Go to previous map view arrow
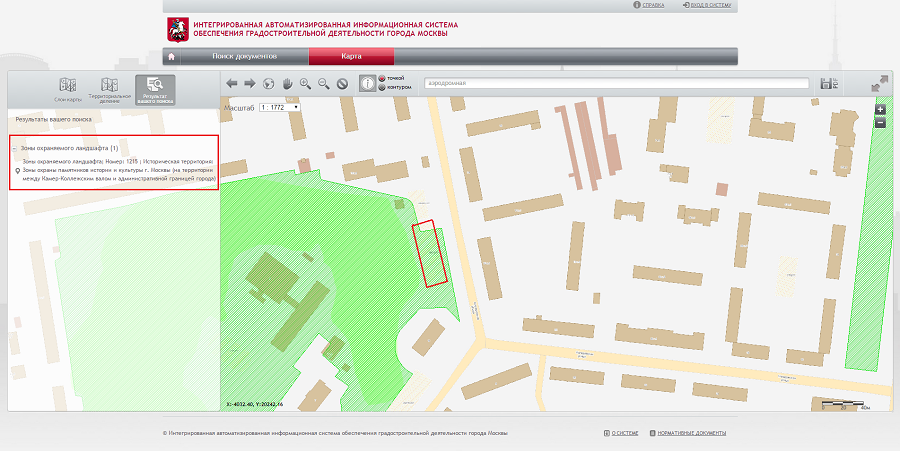900x451 pixels. (231, 84)
